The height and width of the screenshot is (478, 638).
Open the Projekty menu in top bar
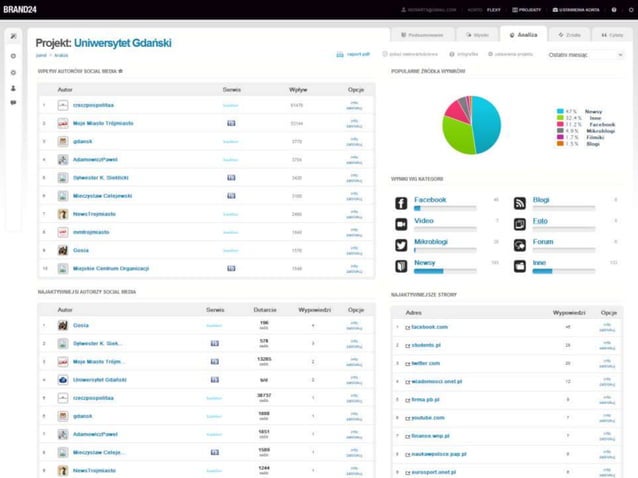point(527,10)
